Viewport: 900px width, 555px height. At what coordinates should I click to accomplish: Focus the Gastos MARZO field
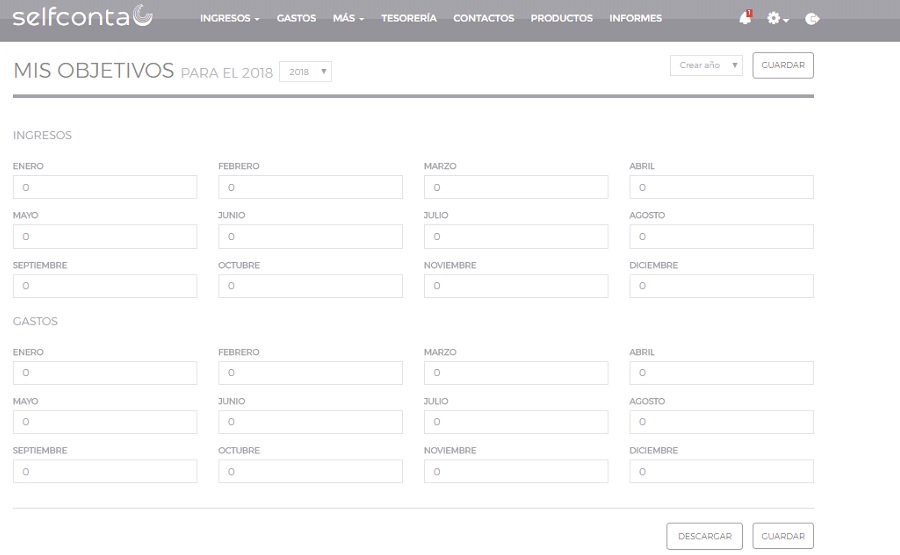[516, 373]
